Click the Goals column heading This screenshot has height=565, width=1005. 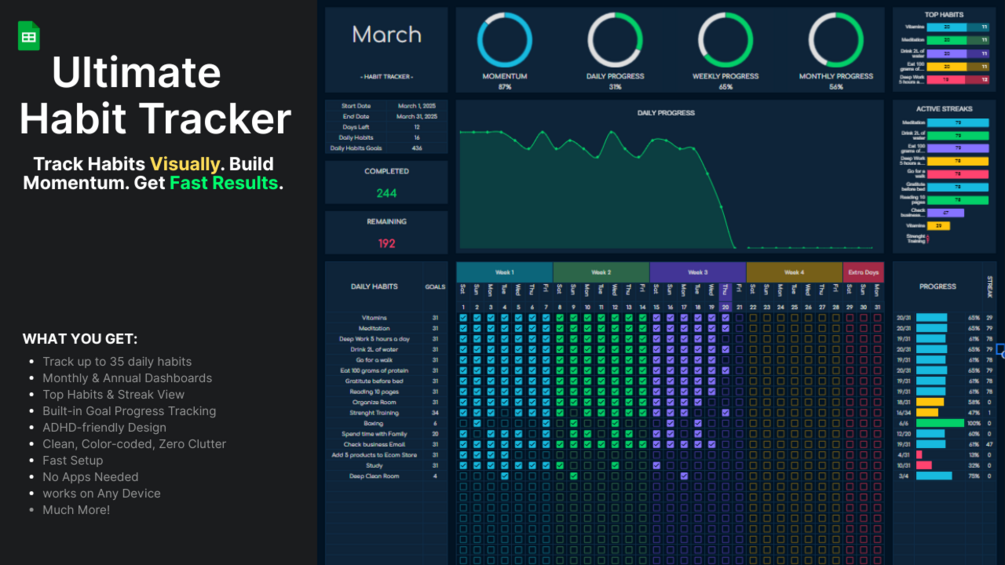tap(435, 287)
